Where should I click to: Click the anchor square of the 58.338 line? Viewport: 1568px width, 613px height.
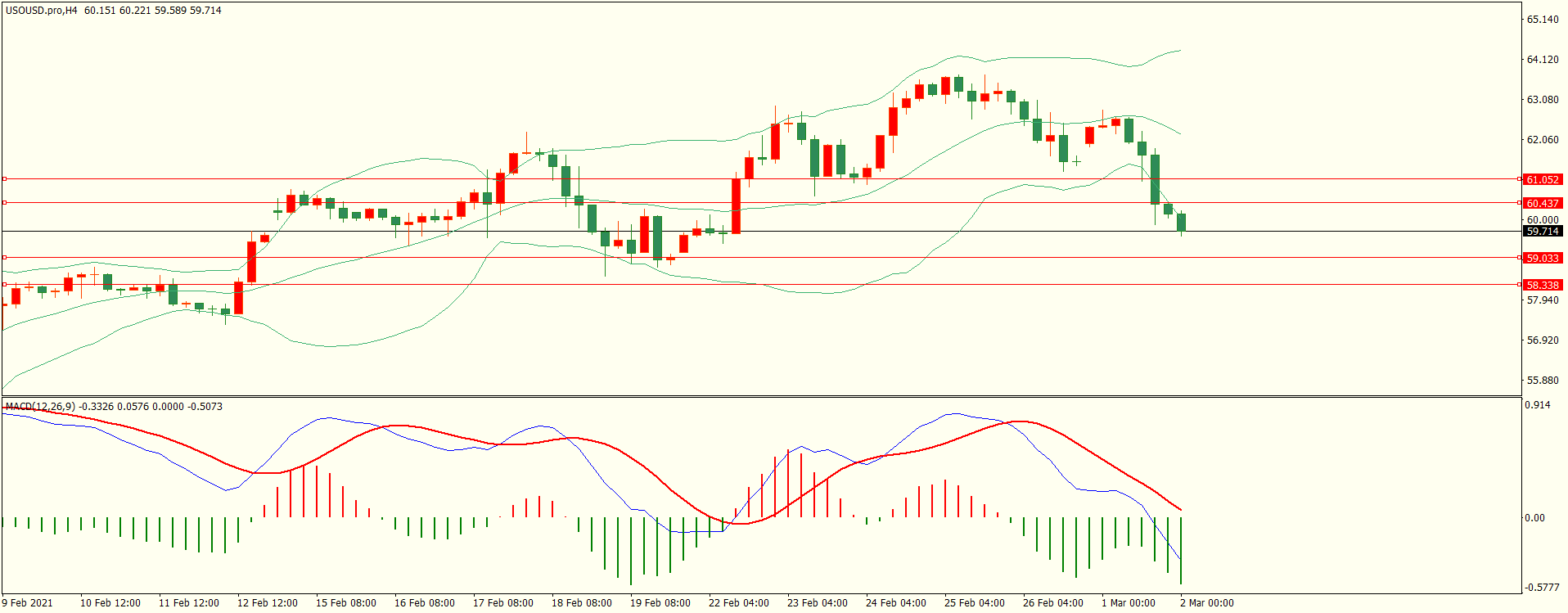tap(4, 284)
